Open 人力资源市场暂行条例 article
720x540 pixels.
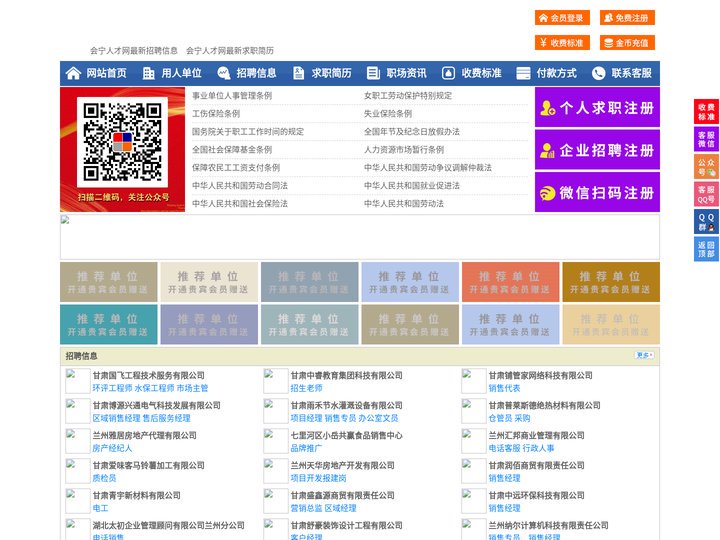404,149
